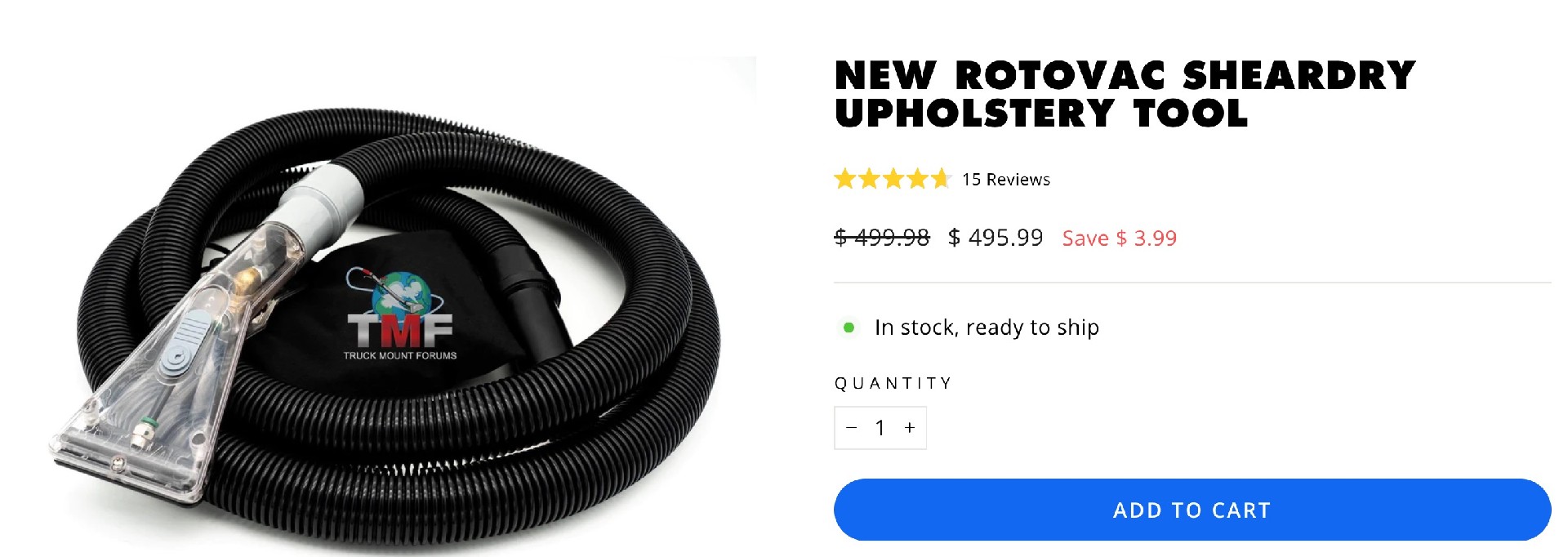Open the black vacuum hose product image

[x=400, y=306]
